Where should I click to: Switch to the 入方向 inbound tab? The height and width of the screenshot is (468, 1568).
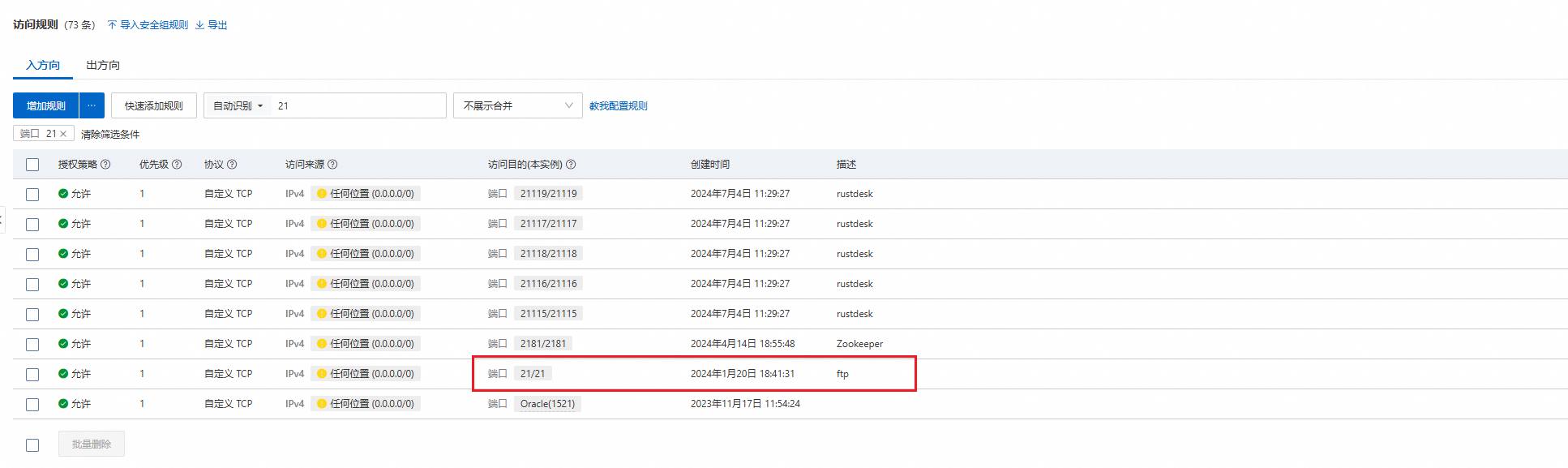tap(43, 65)
